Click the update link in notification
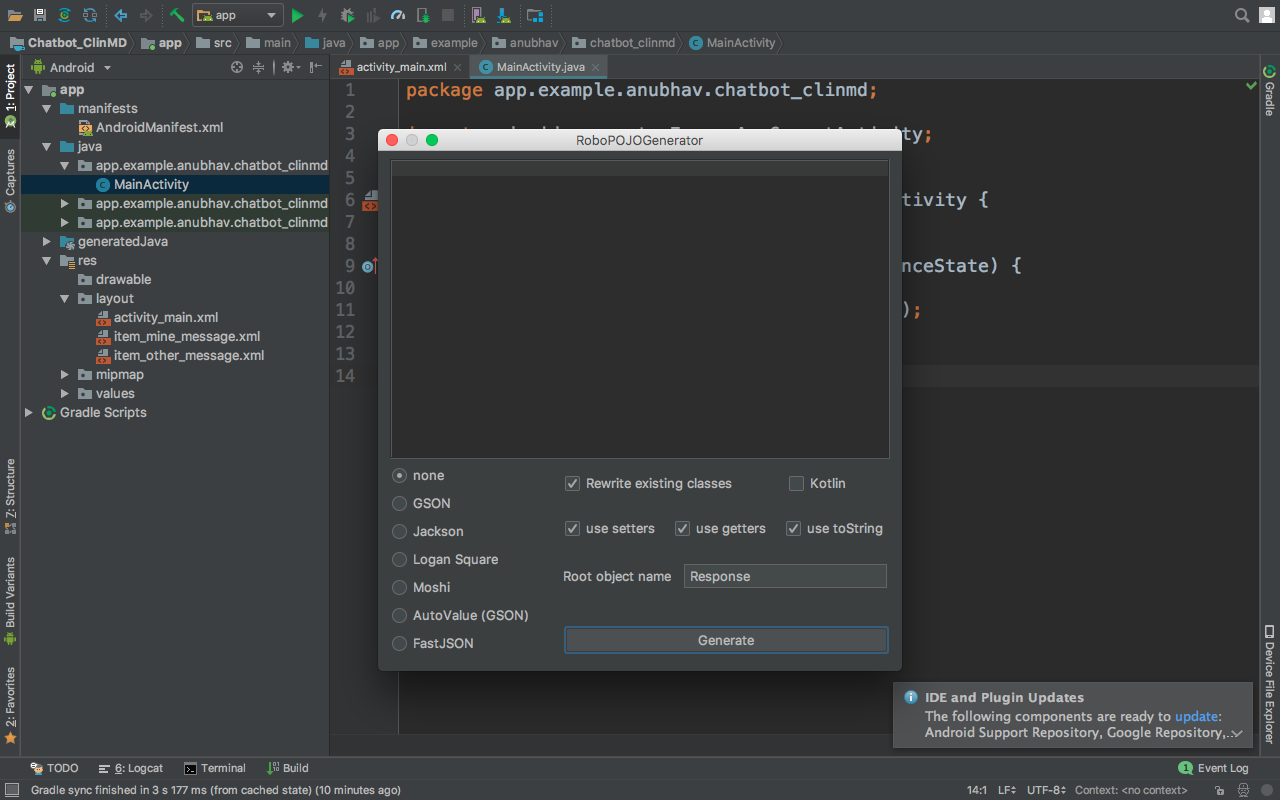This screenshot has width=1280, height=800. click(1196, 716)
